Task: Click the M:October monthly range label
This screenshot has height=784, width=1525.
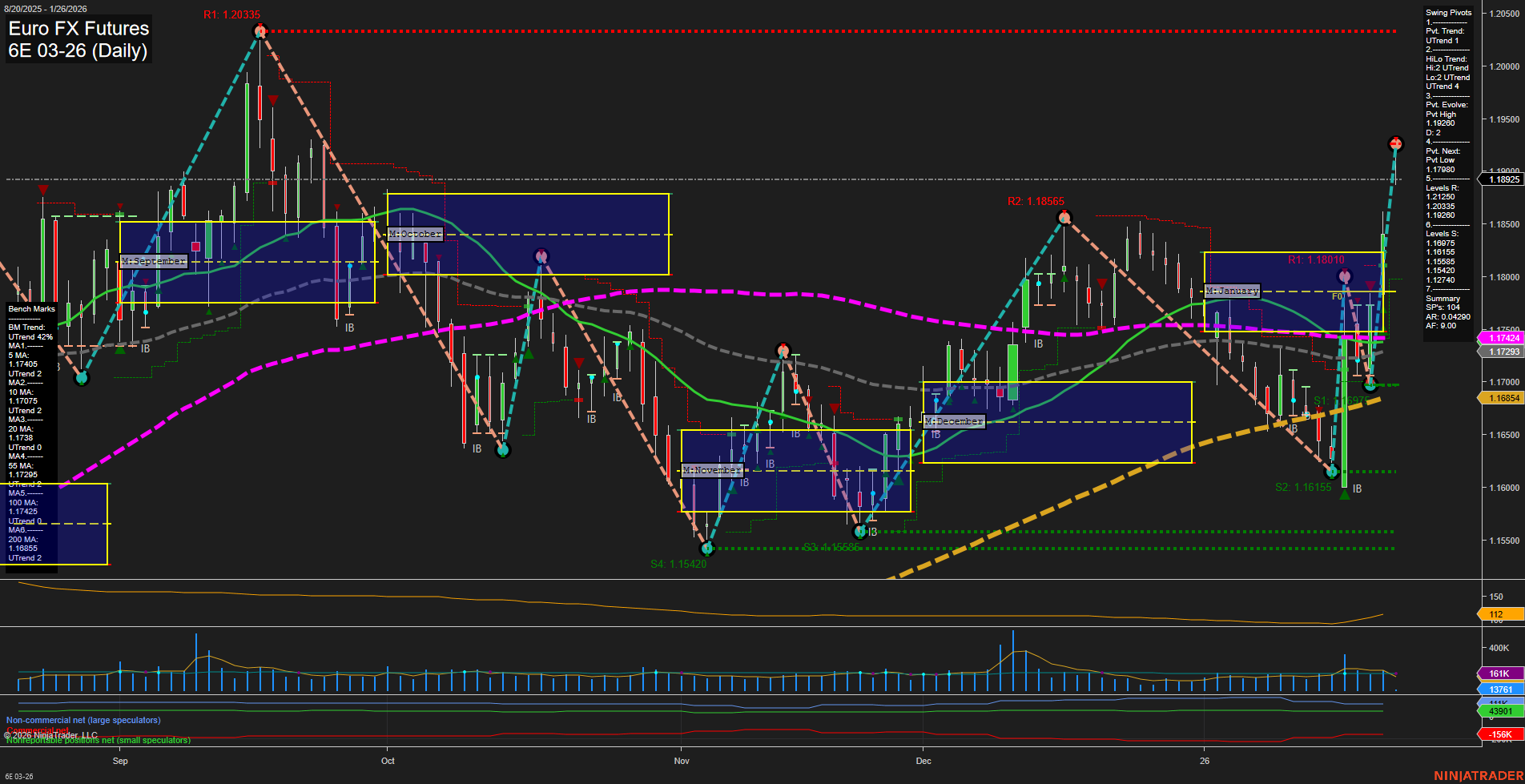Action: (x=413, y=234)
